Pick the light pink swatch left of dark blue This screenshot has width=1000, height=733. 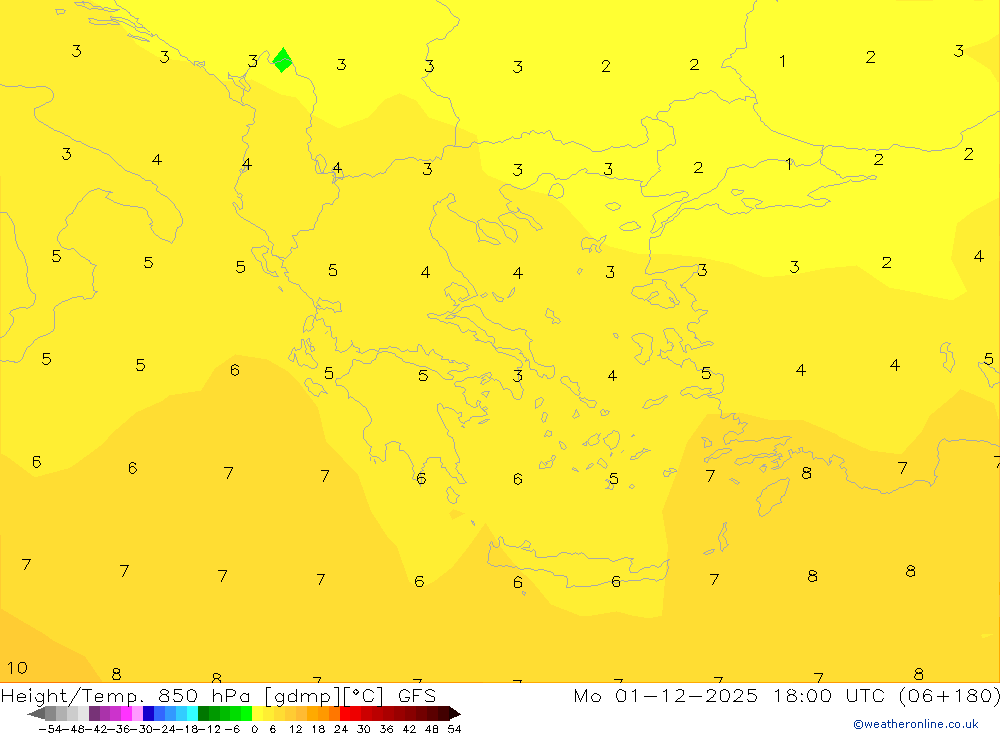click(138, 713)
